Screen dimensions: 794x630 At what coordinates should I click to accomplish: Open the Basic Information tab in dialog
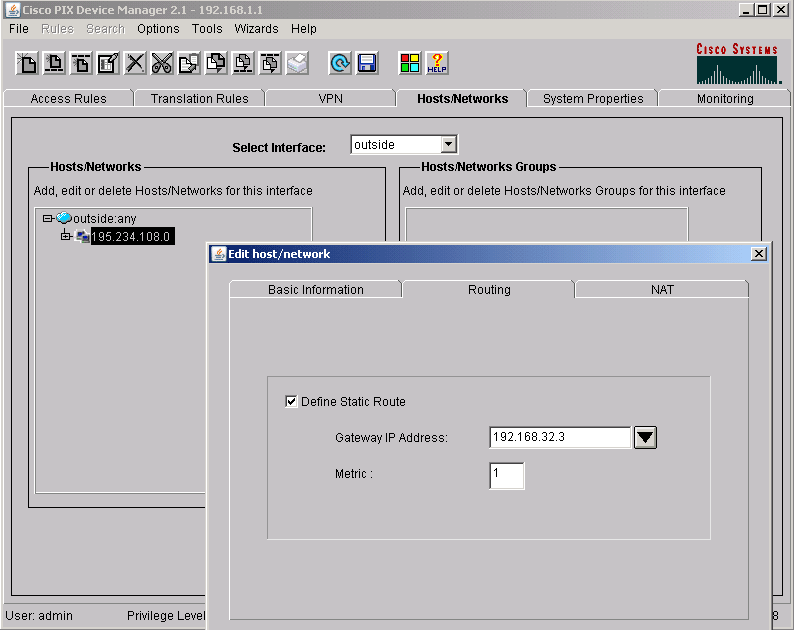click(x=315, y=289)
